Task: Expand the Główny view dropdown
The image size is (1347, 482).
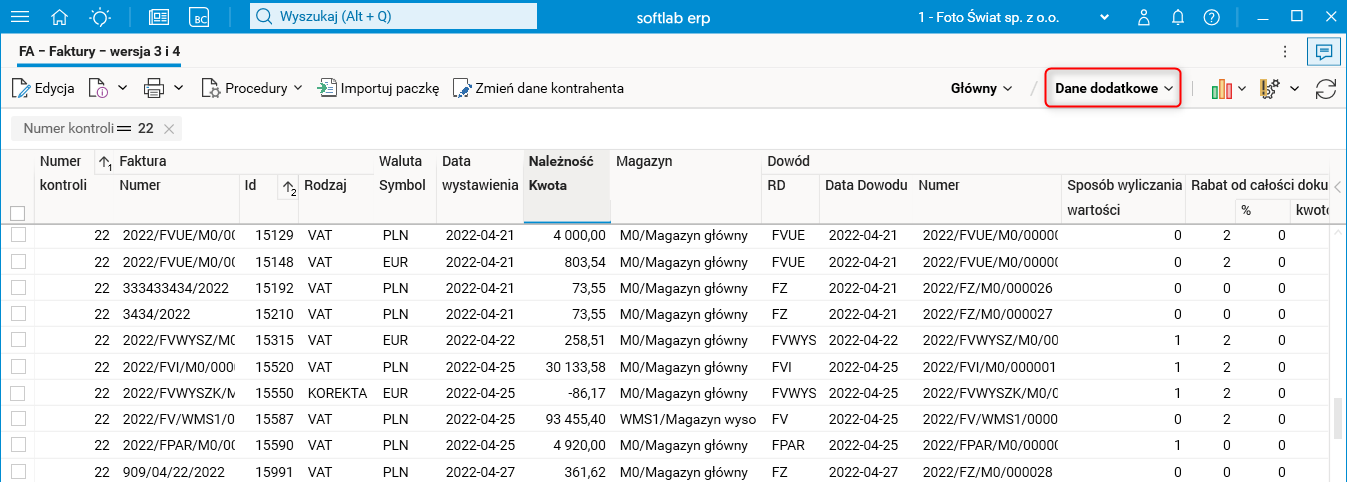Action: tap(981, 88)
